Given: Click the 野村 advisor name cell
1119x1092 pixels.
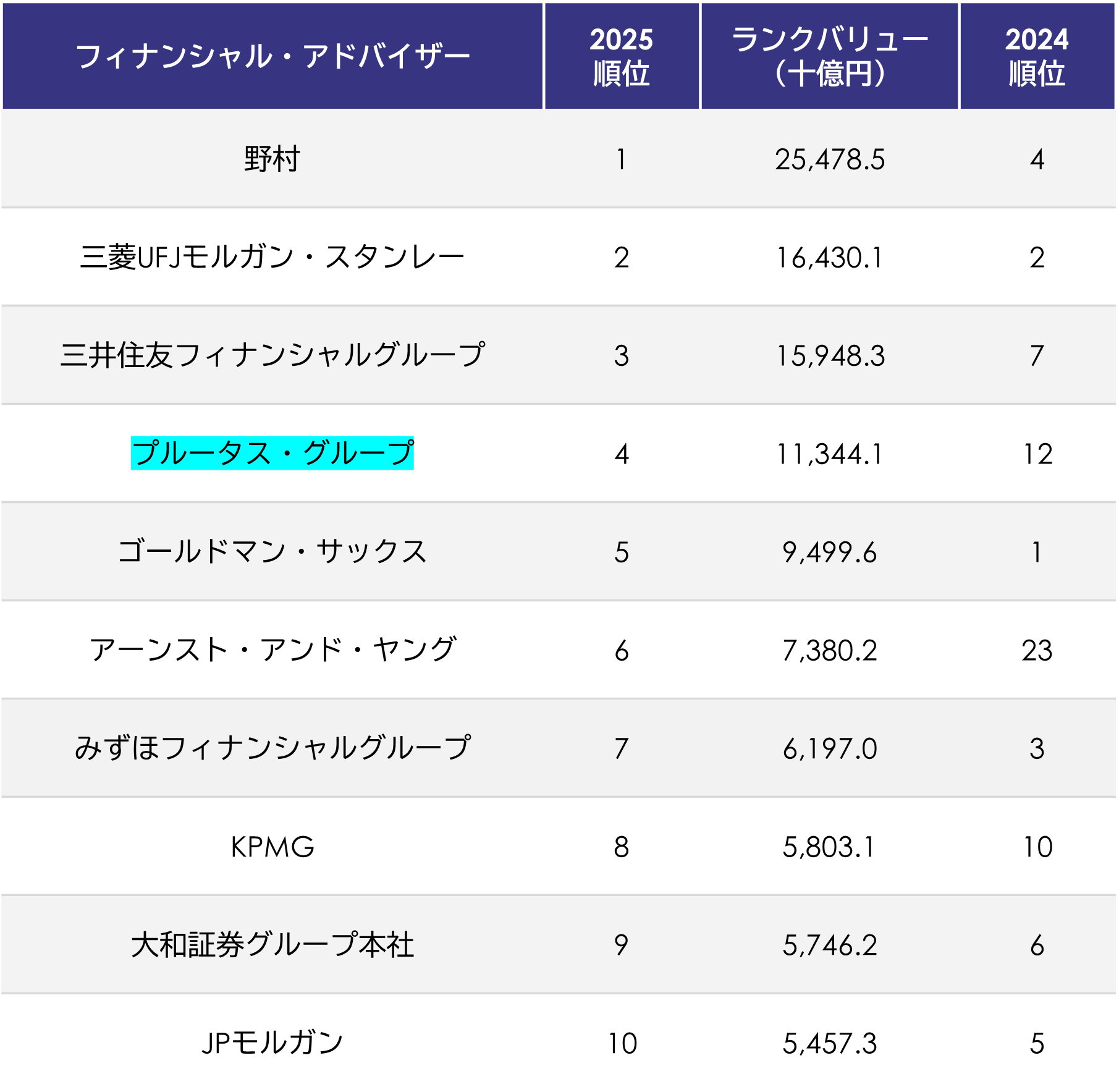Looking at the screenshot, I should tap(272, 159).
